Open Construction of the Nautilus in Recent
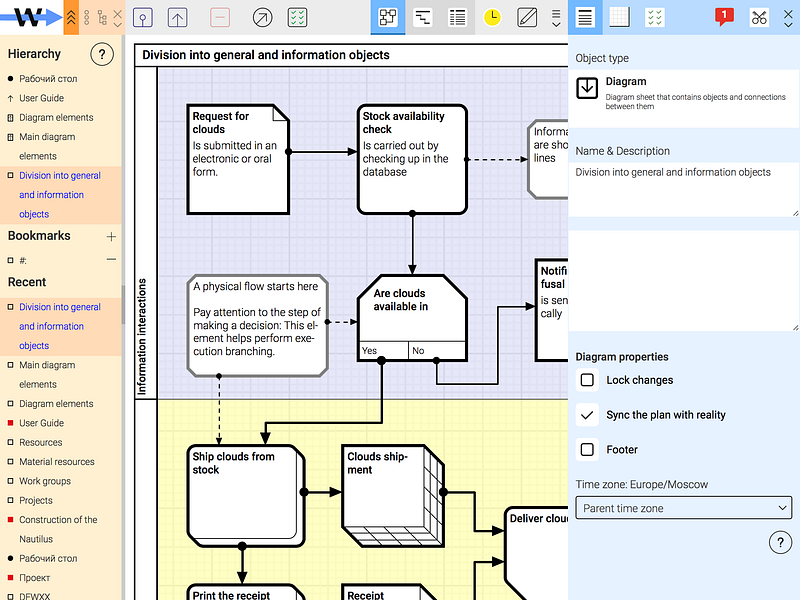This screenshot has width=800, height=600. pos(58,529)
